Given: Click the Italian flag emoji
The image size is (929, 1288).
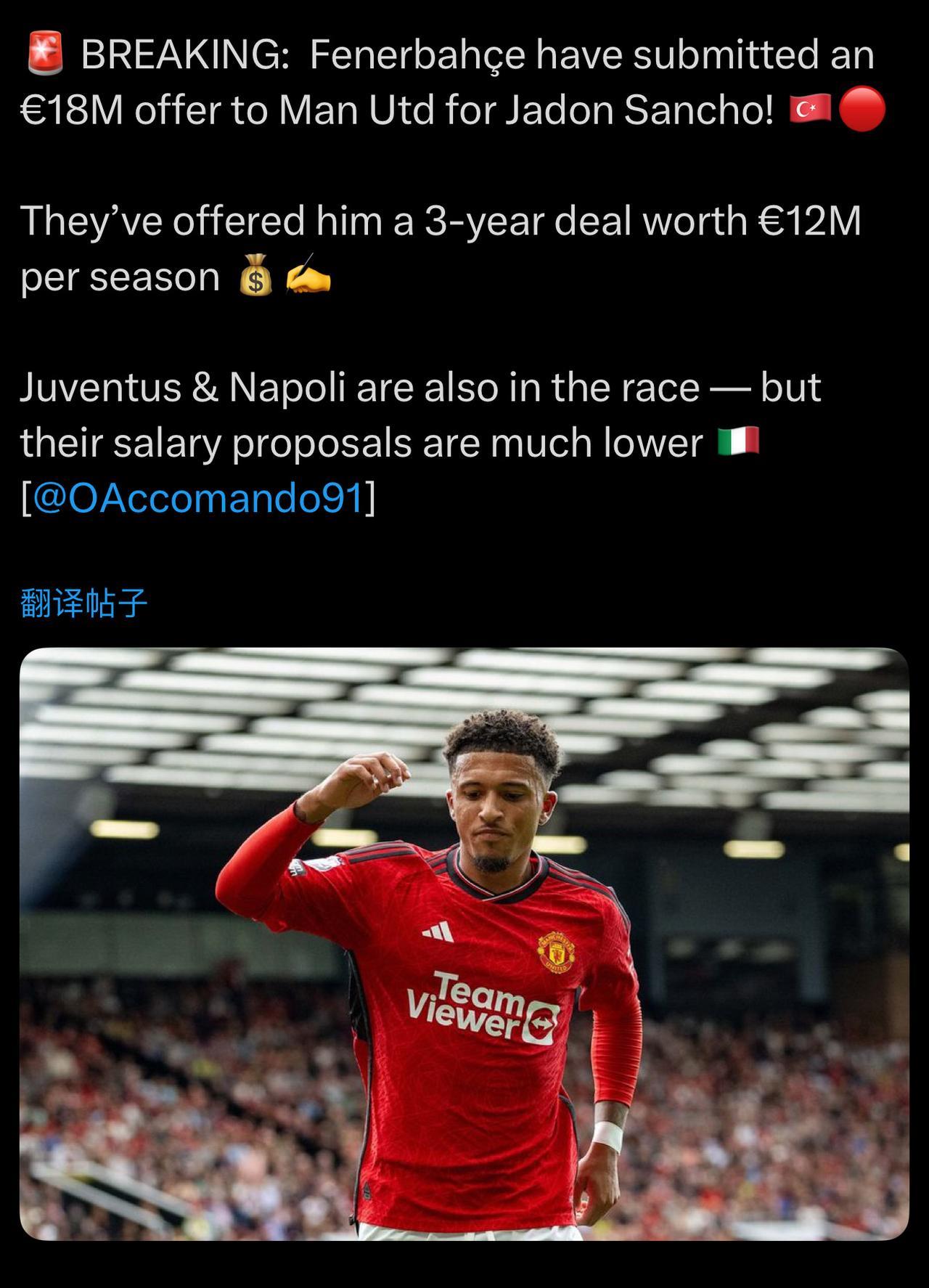Looking at the screenshot, I should click(738, 441).
